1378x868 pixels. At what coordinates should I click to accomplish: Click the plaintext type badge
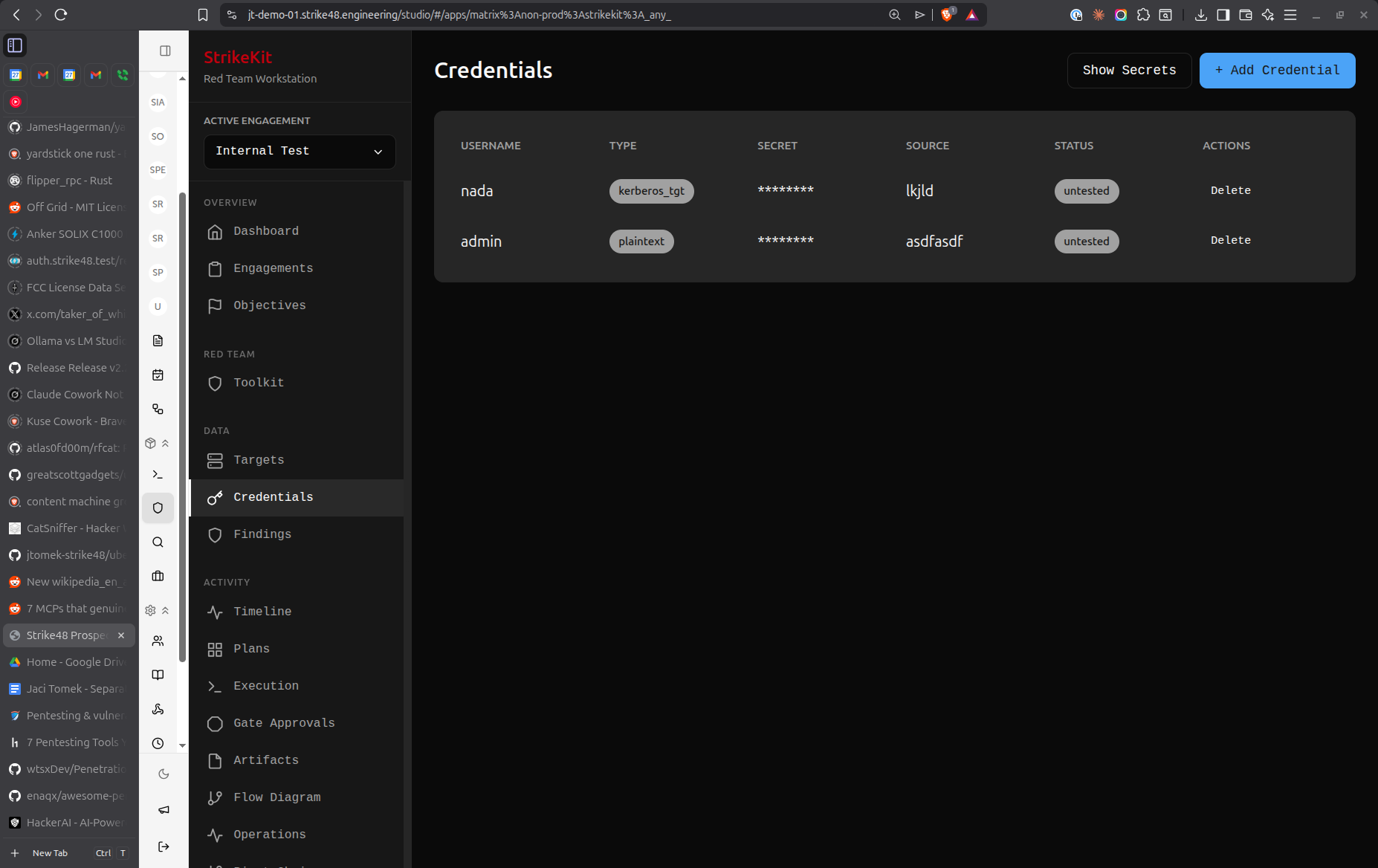tap(641, 242)
